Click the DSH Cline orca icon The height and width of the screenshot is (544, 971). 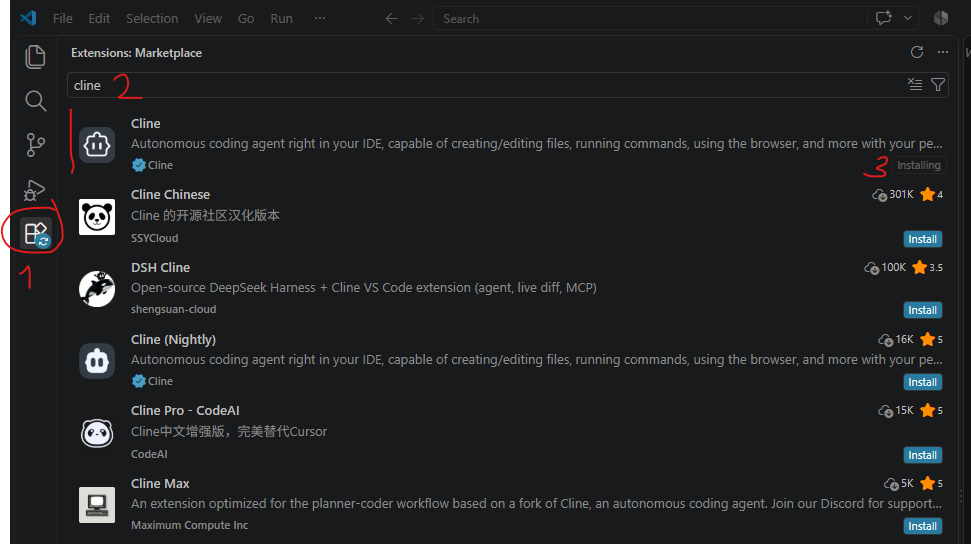point(97,289)
